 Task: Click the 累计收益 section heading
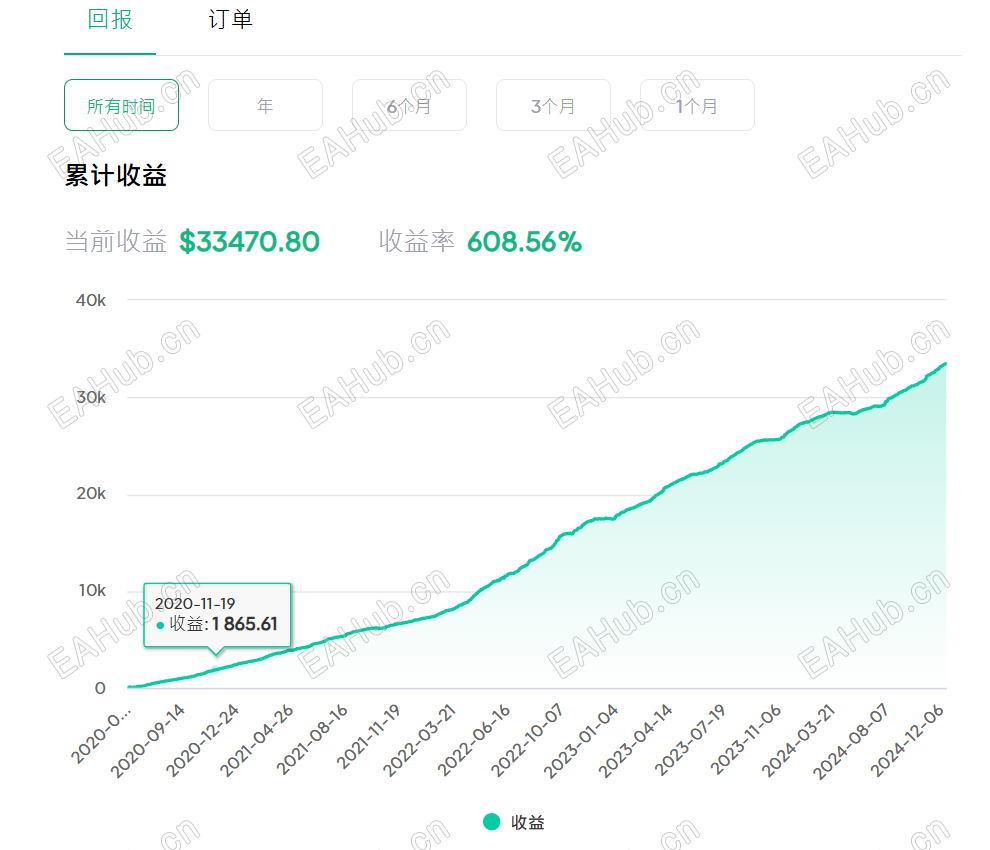click(x=116, y=176)
